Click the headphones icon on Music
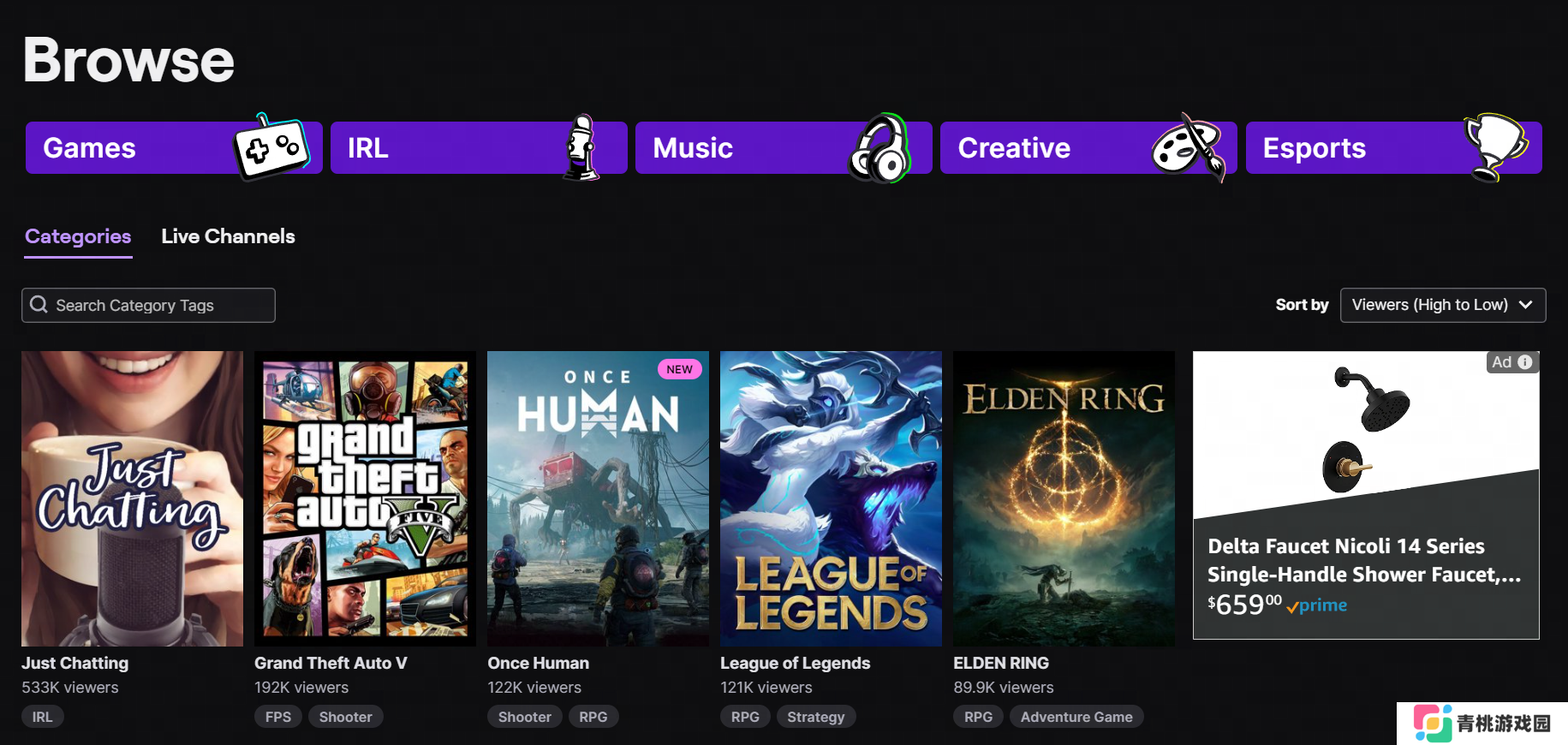1568x745 pixels. (879, 147)
